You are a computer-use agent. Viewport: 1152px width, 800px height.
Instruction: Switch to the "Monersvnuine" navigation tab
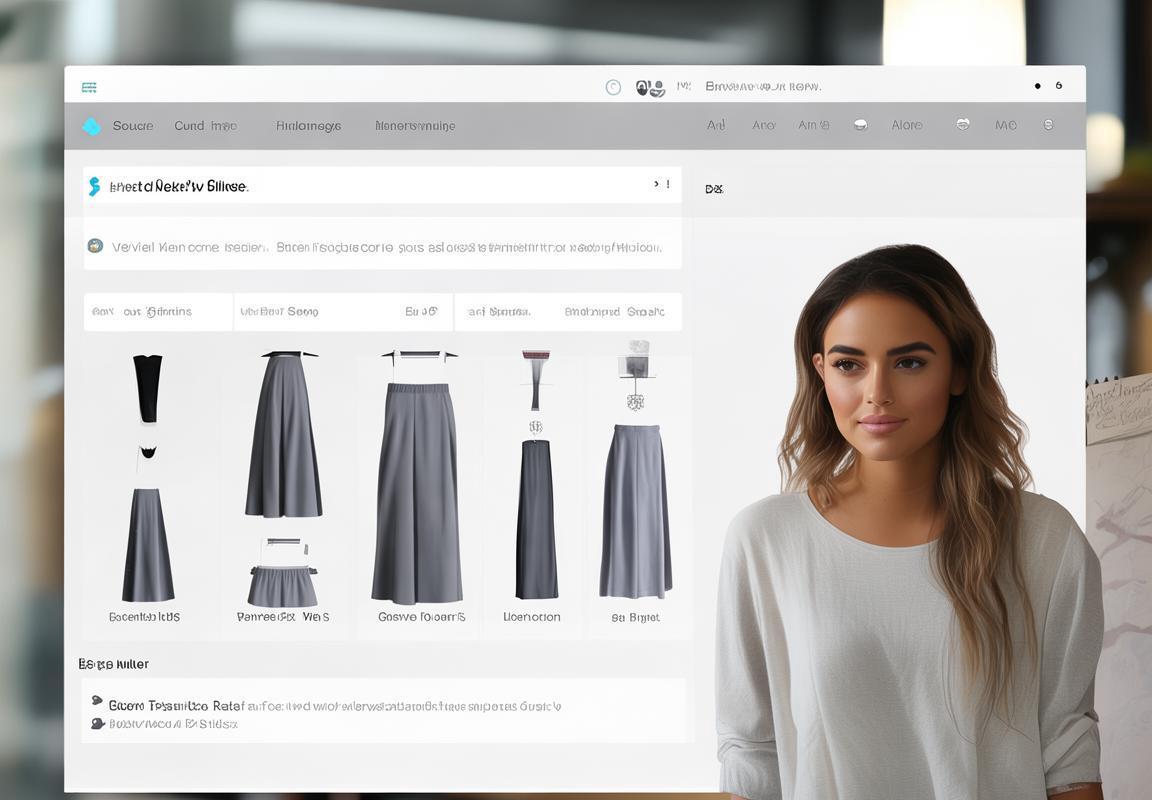pyautogui.click(x=415, y=126)
